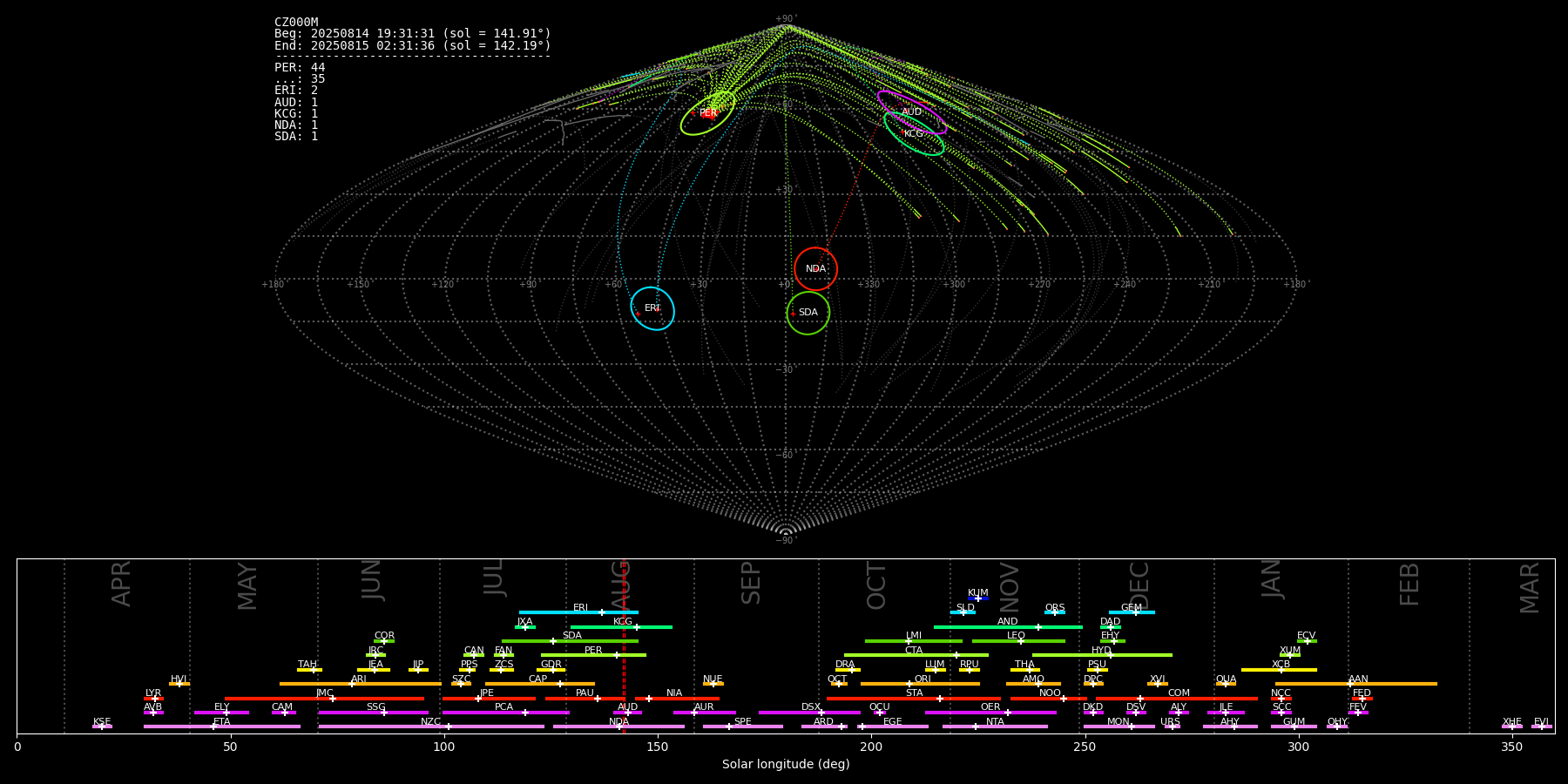Click the '300' tick on solar longitude axis
This screenshot has width=1568, height=784.
click(x=1298, y=747)
